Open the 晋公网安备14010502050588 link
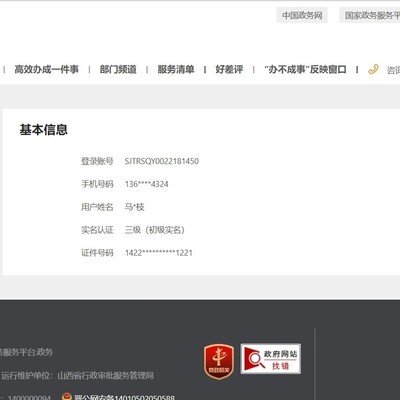The width and height of the screenshot is (400, 400). pos(124,397)
